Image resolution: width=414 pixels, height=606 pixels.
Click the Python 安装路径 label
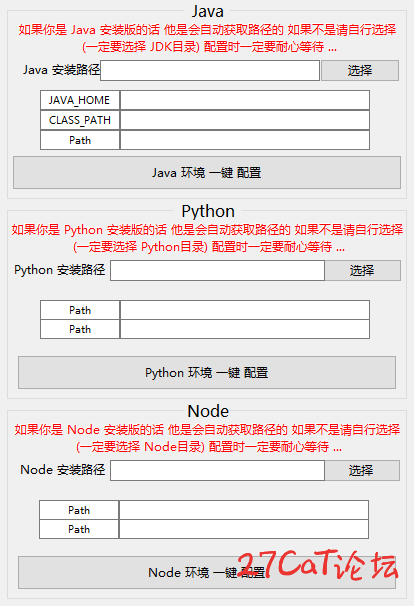click(60, 270)
